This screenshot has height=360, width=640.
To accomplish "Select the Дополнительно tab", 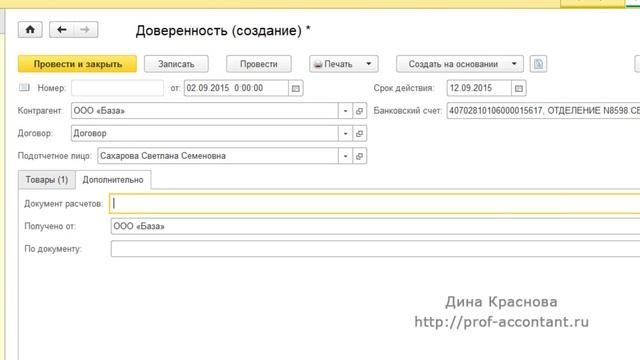I will [113, 180].
